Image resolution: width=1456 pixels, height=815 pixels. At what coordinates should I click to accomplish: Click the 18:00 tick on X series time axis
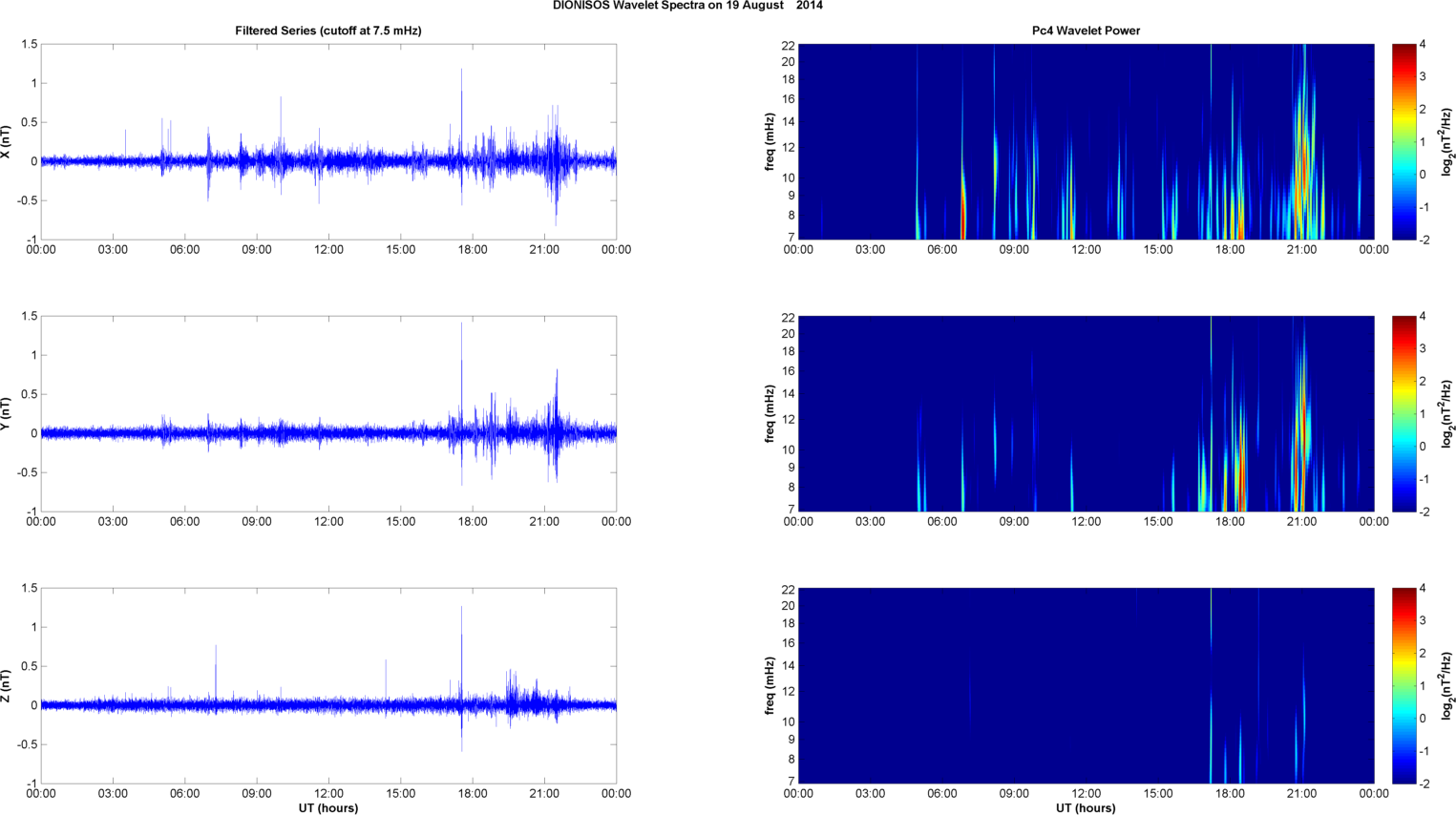[473, 250]
